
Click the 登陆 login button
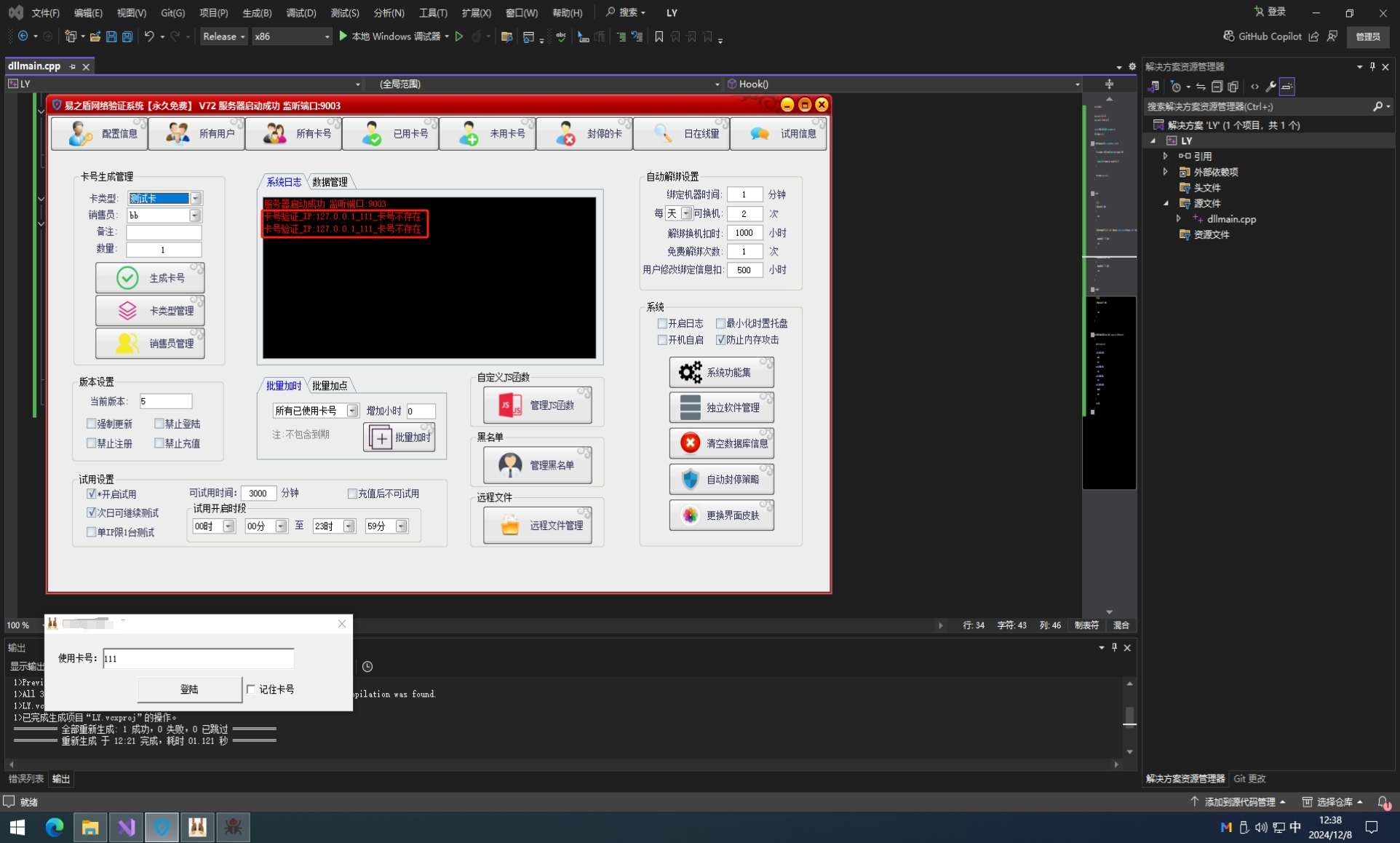[189, 689]
